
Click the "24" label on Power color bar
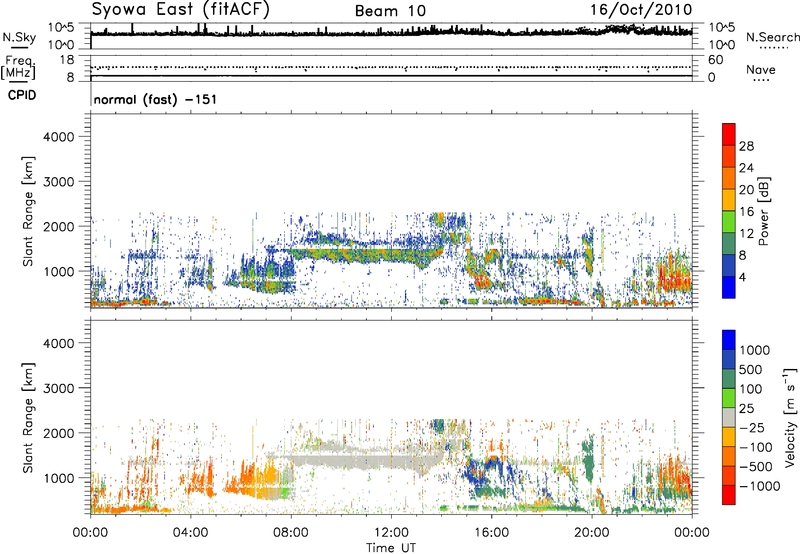tap(746, 168)
